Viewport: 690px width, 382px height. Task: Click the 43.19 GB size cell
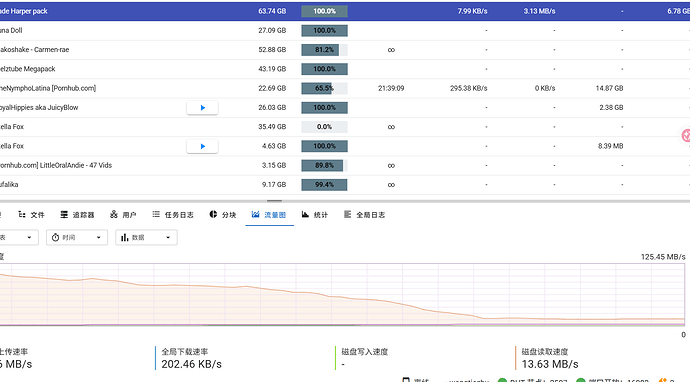pos(272,69)
